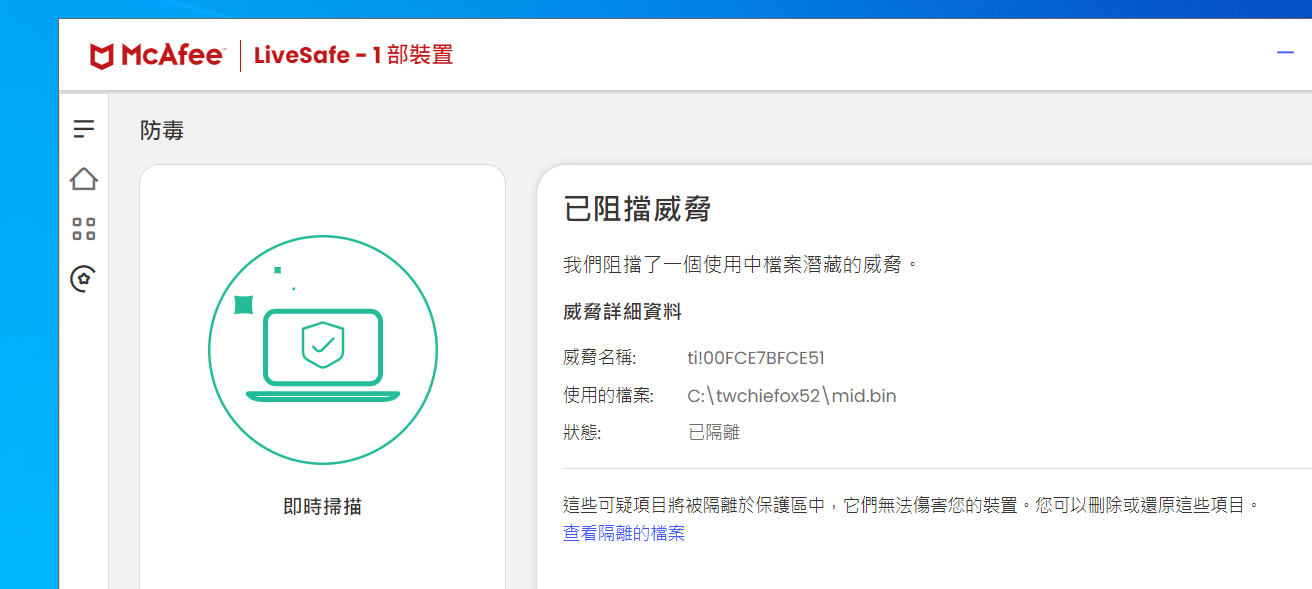Image resolution: width=1312 pixels, height=589 pixels.
Task: Click the 狀態 field label
Action: coord(582,433)
